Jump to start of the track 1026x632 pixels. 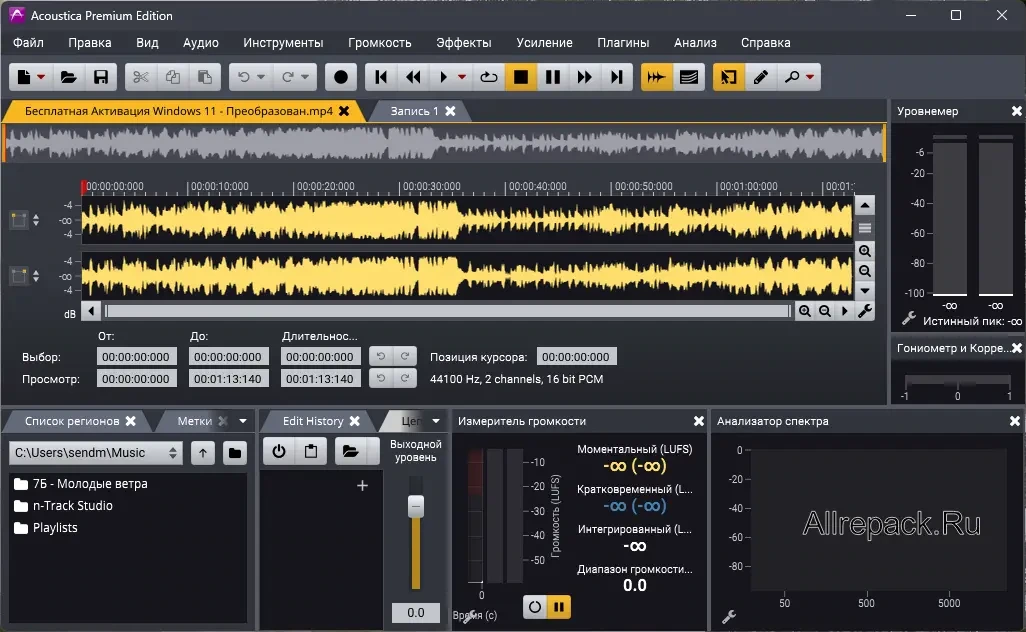pyautogui.click(x=381, y=77)
